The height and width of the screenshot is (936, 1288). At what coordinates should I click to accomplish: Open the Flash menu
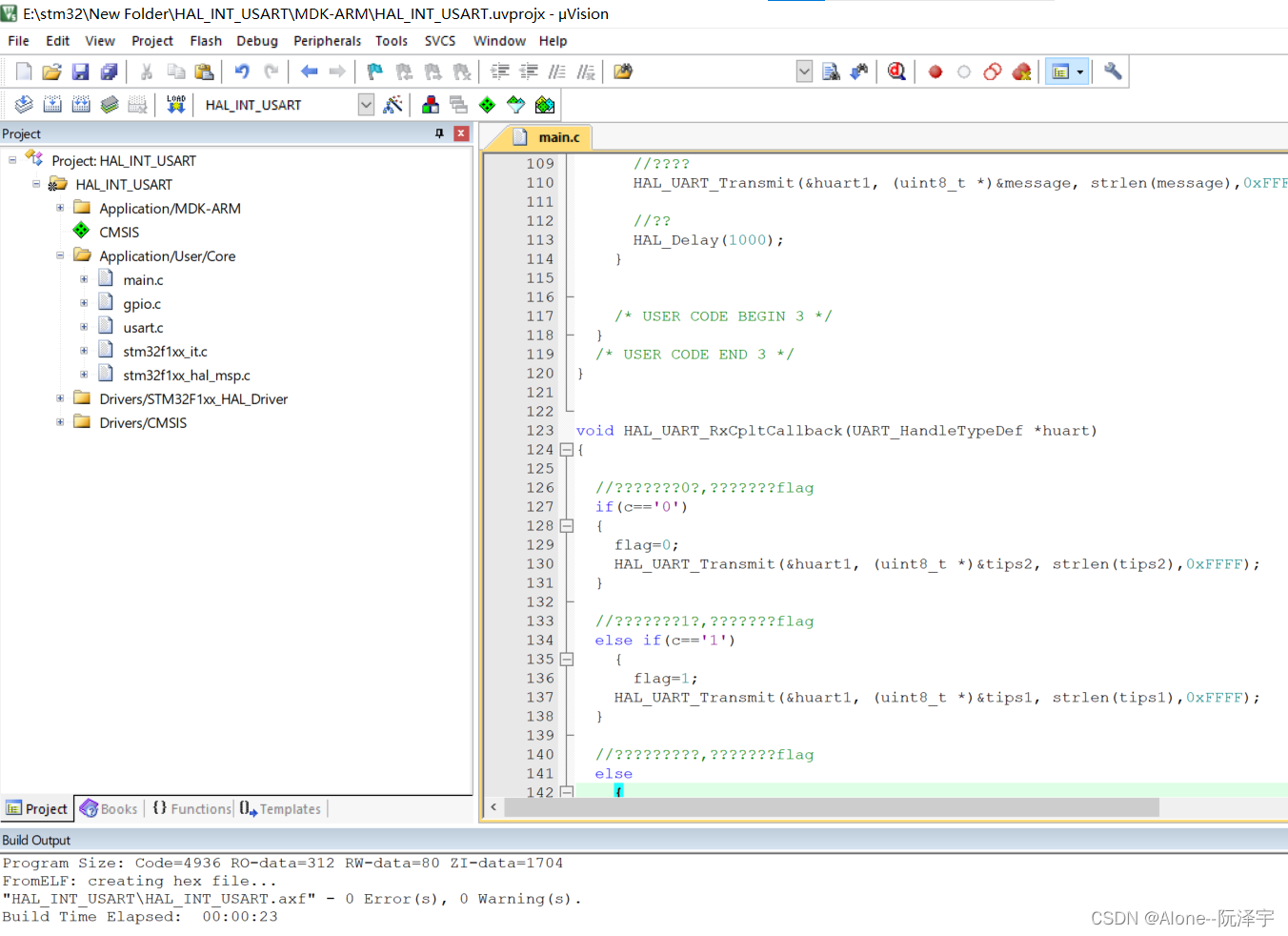click(x=206, y=41)
